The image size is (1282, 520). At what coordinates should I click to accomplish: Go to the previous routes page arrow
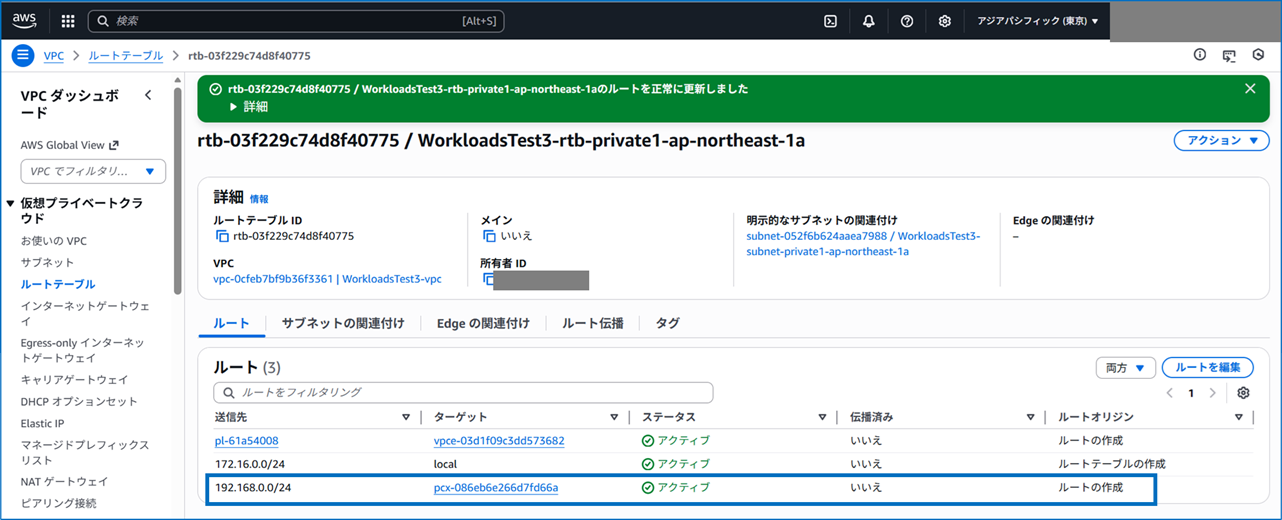[x=1170, y=393]
